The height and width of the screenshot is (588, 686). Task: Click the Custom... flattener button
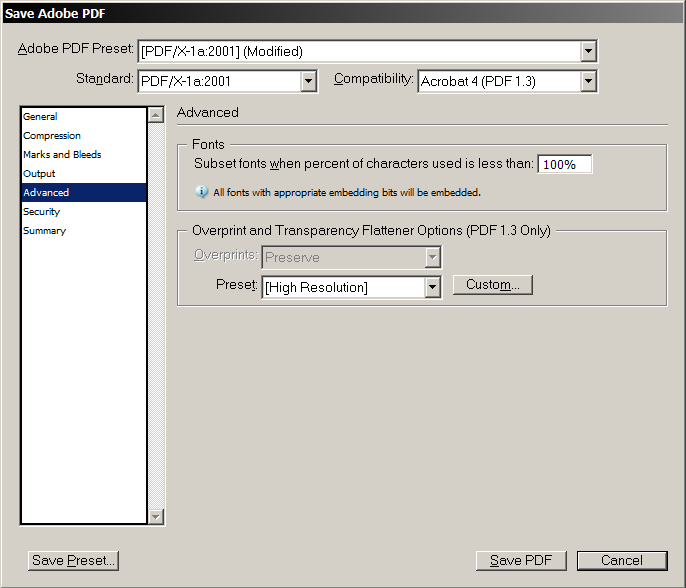pos(493,285)
